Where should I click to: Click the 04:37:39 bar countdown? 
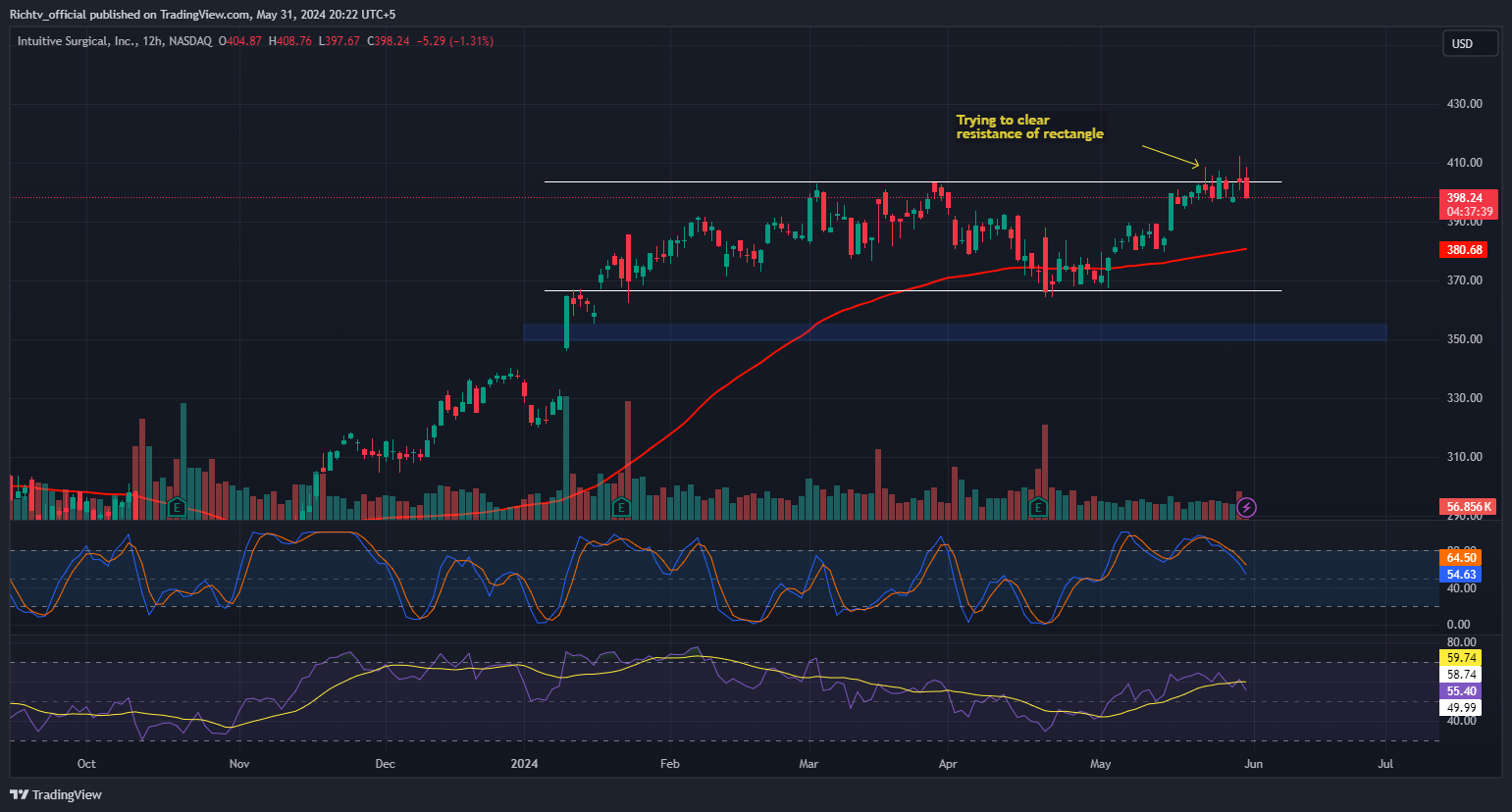pos(1469,212)
